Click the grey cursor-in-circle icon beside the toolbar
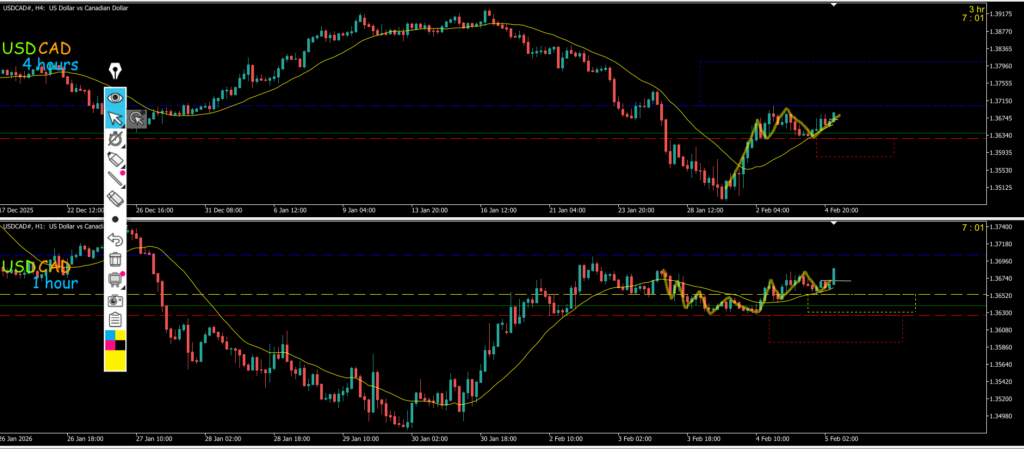 pos(137,119)
